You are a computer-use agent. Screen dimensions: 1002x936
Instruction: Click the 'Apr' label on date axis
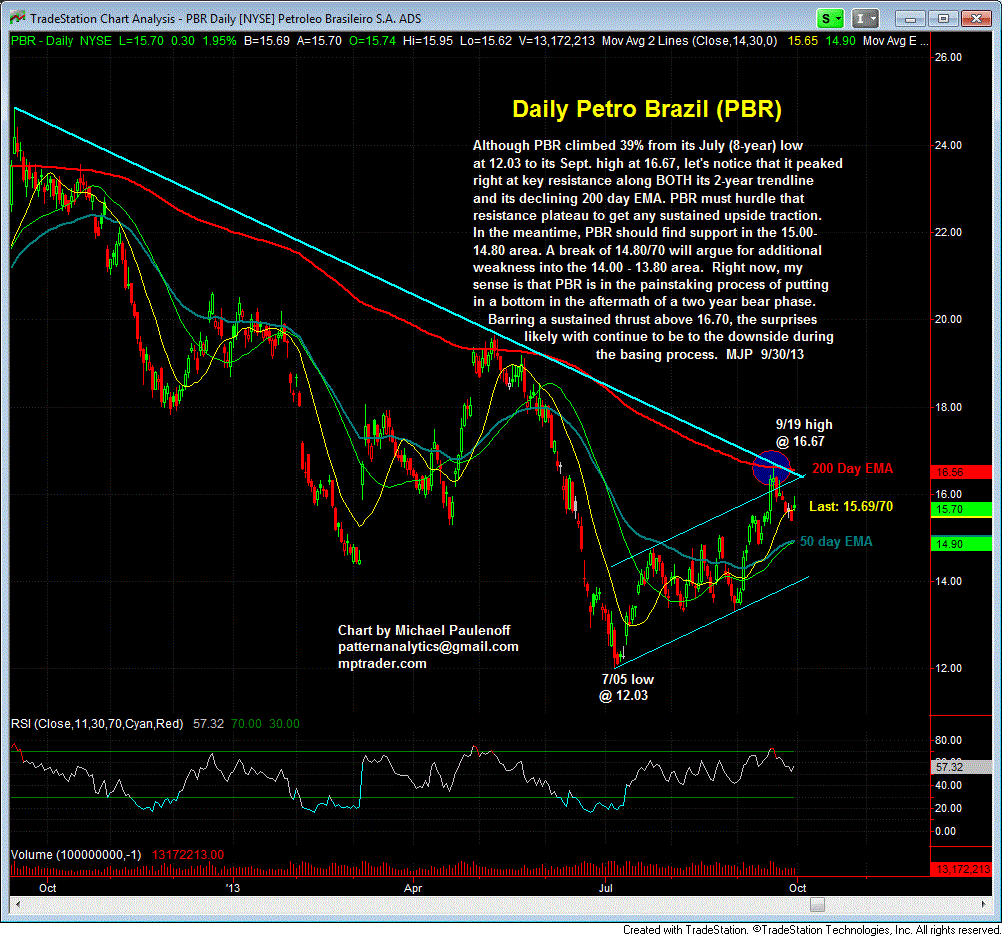[x=413, y=888]
